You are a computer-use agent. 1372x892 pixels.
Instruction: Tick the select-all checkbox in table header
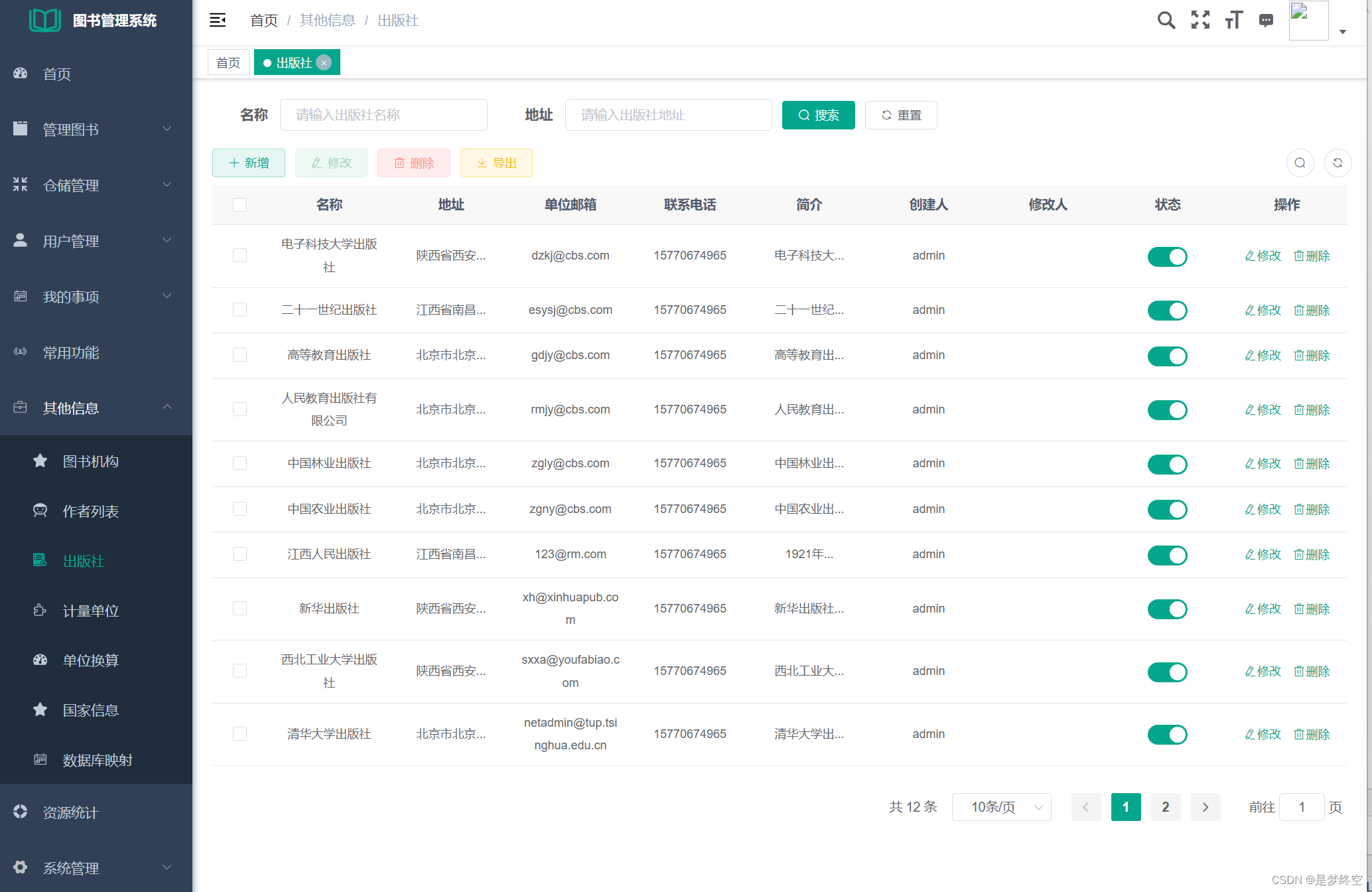coord(240,205)
